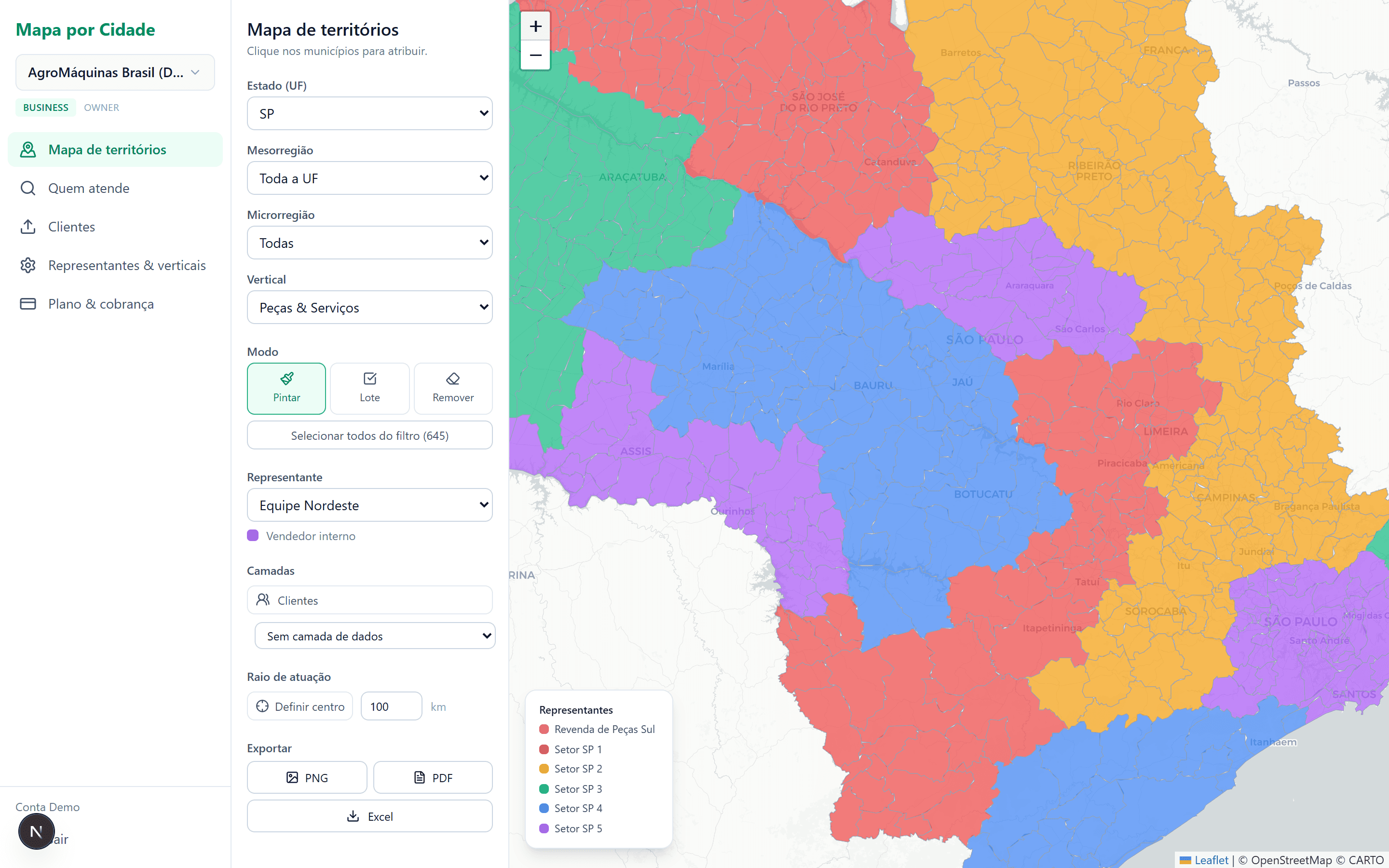Click the purple Vendedor interno color swatch
The width and height of the screenshot is (1389, 868).
253,536
